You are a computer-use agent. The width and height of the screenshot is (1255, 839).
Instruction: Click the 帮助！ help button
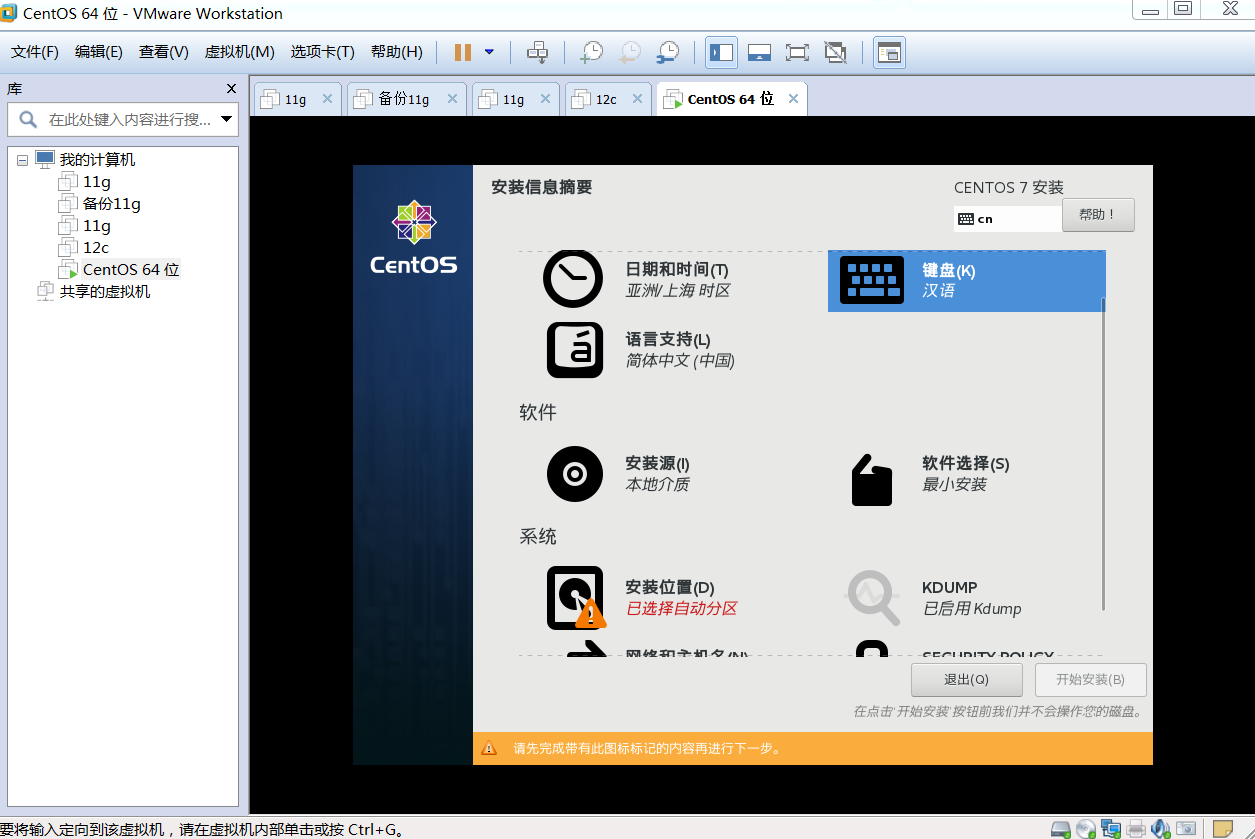click(1098, 215)
